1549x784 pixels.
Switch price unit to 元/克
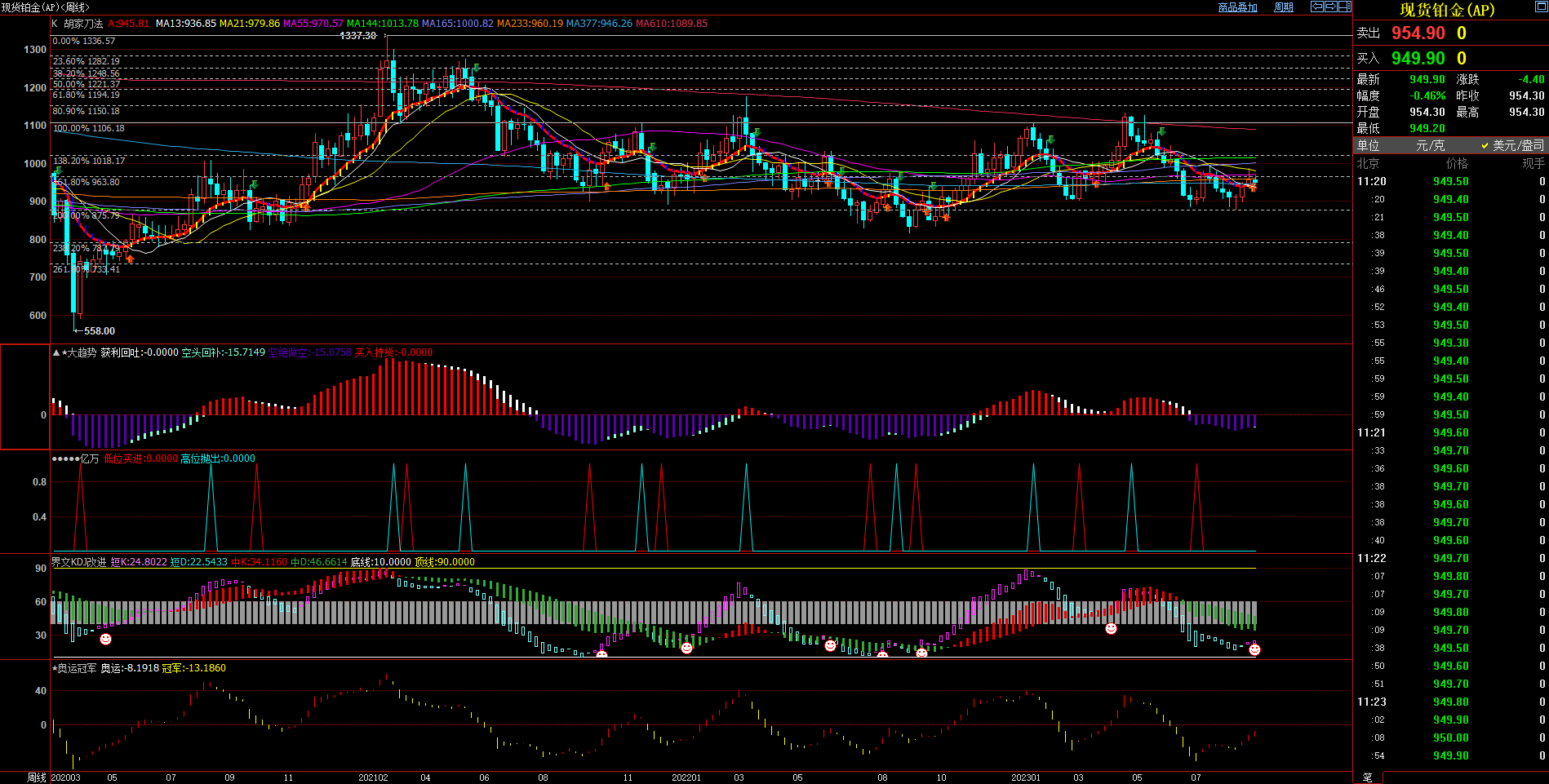(x=1430, y=145)
